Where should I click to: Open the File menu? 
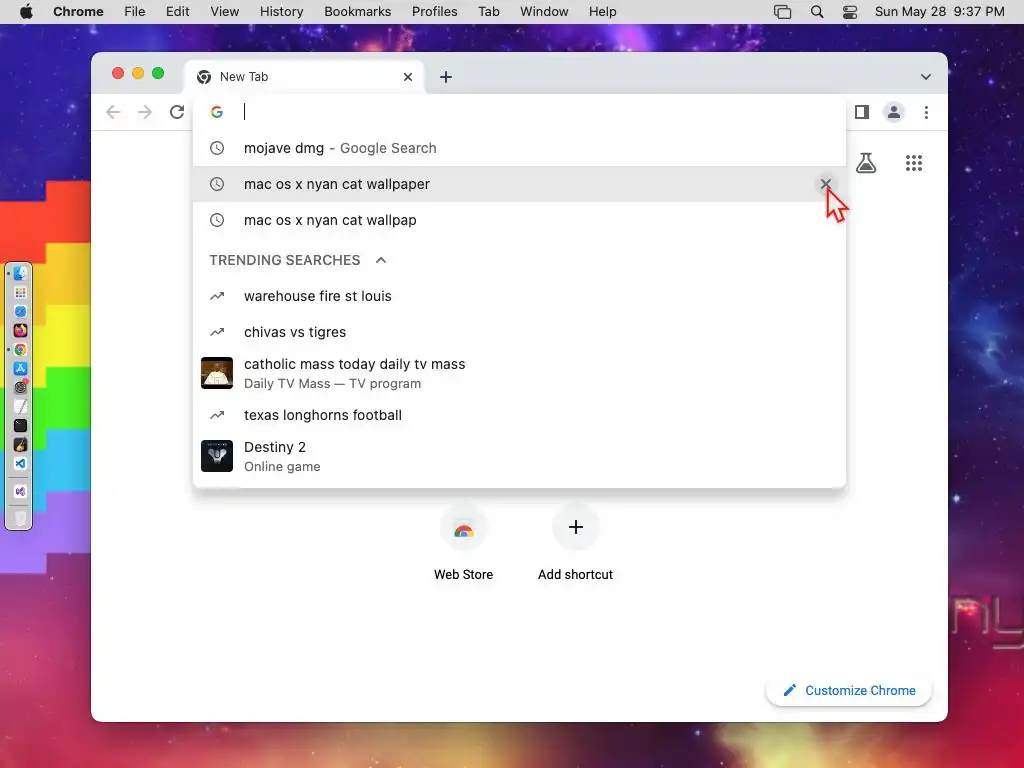point(135,12)
